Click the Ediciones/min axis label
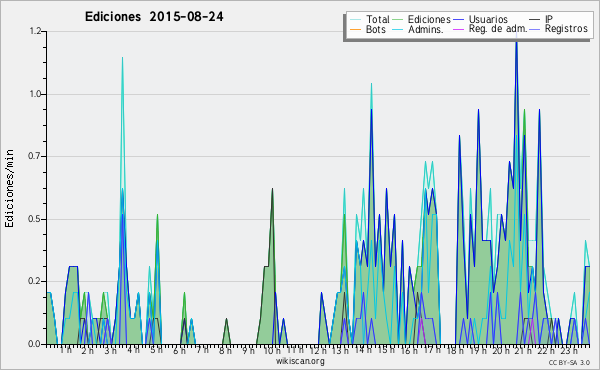Image resolution: width=600 pixels, height=370 pixels. tap(9, 189)
